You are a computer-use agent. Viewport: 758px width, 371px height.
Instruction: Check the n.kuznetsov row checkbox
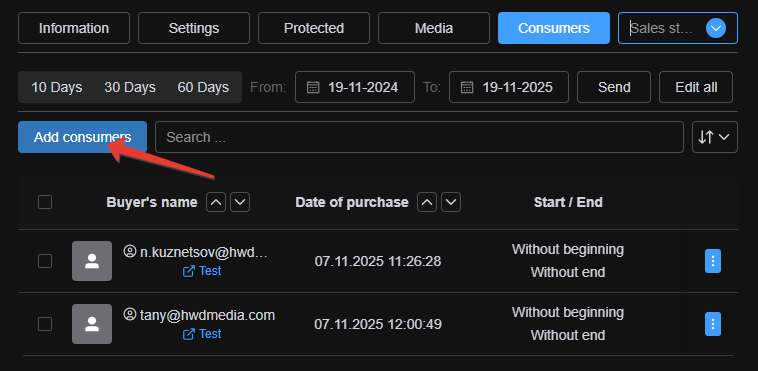[45, 261]
